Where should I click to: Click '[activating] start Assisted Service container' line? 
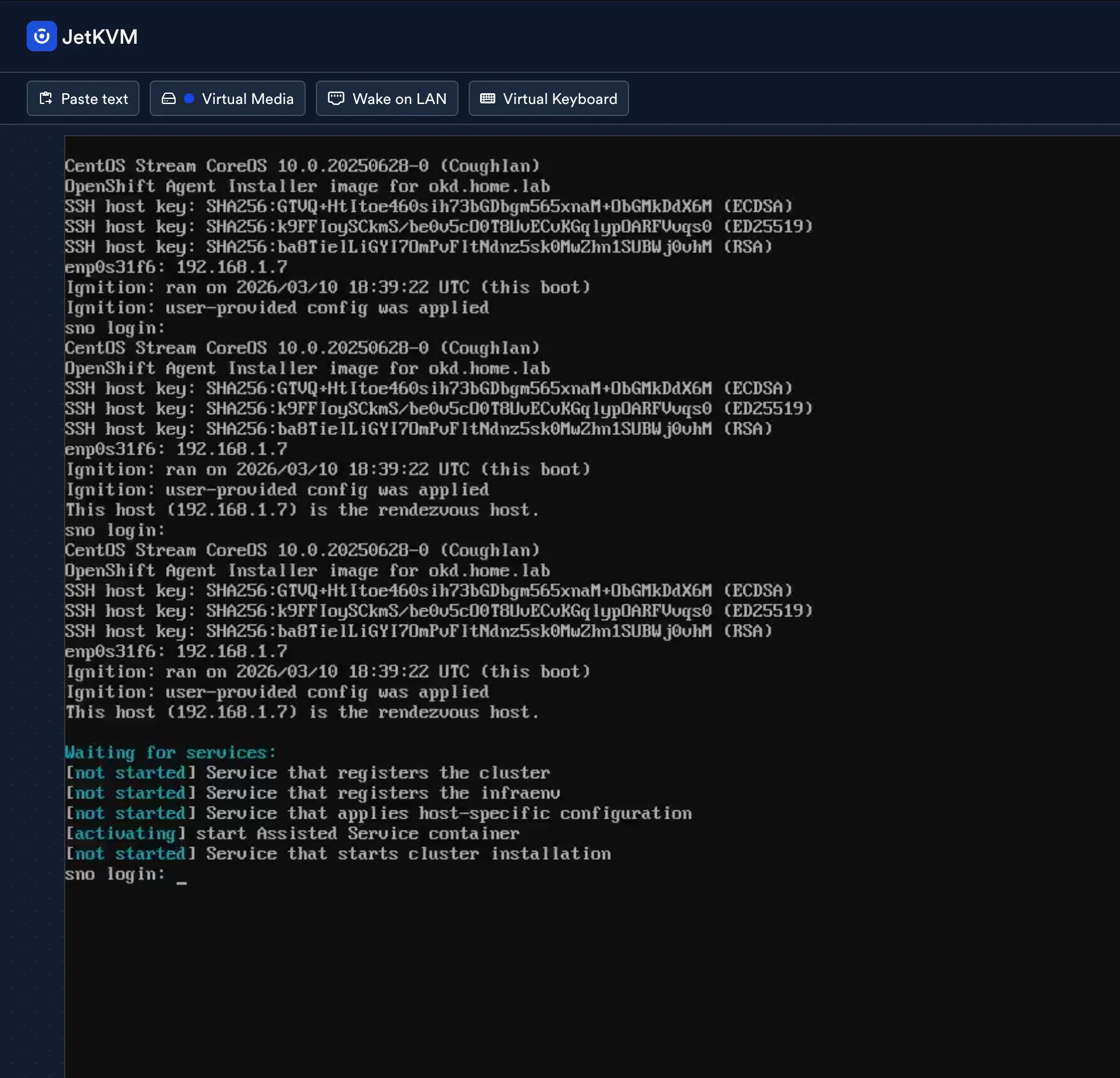click(292, 834)
